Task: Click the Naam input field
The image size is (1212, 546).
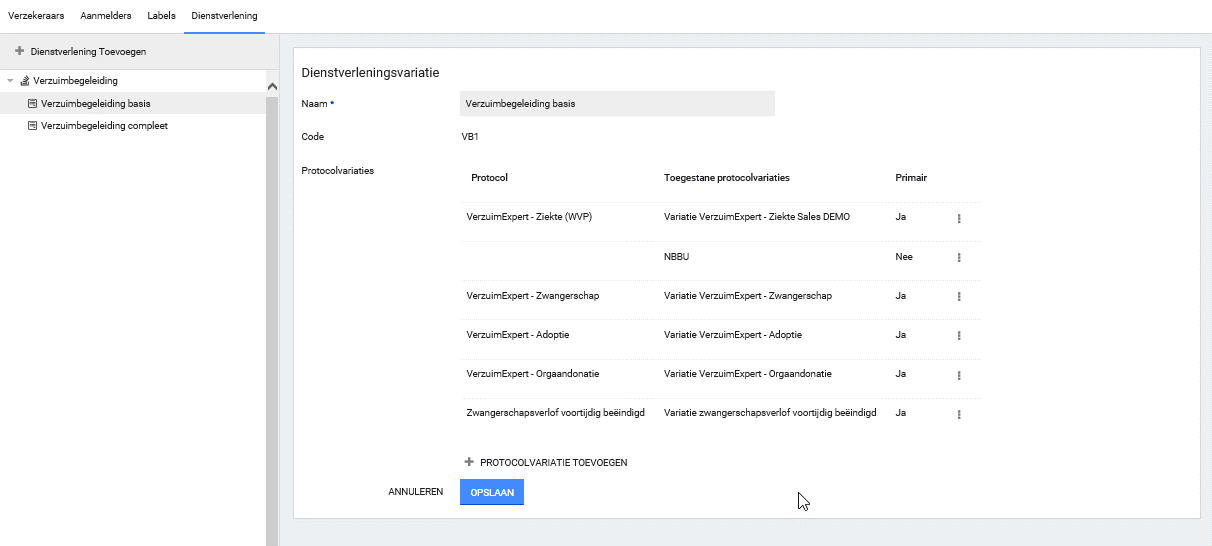Action: point(616,103)
